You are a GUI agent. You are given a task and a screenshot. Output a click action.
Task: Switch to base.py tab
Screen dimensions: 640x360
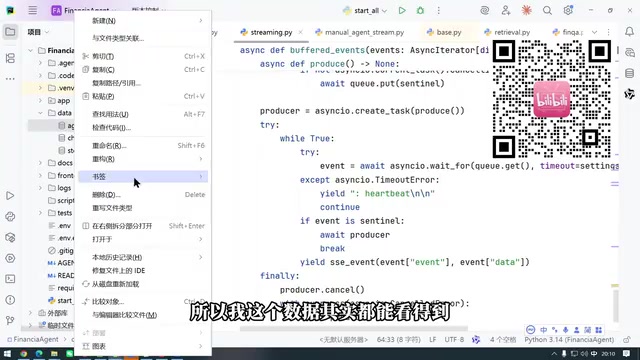tap(444, 32)
